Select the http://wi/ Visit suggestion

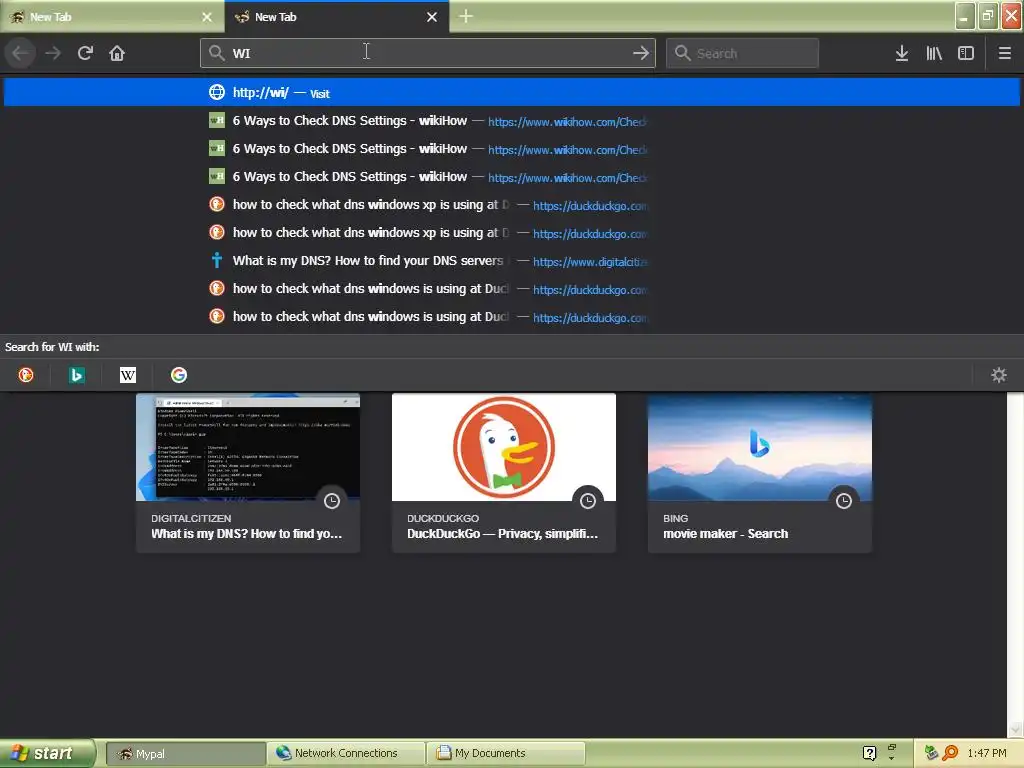point(511,92)
